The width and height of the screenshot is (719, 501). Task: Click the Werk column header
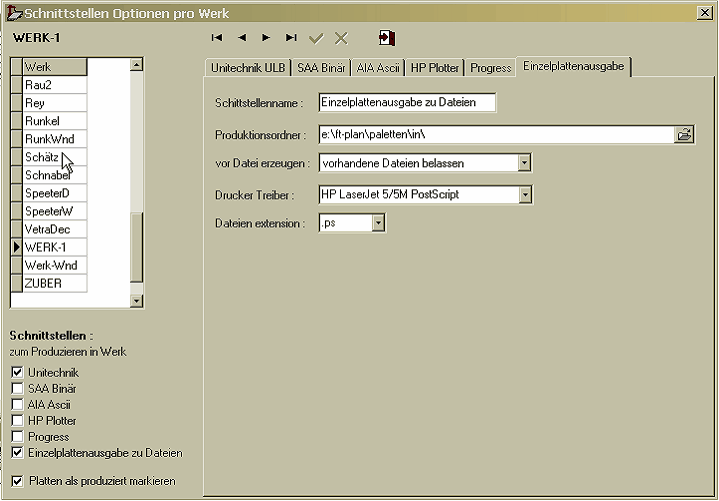[x=55, y=67]
